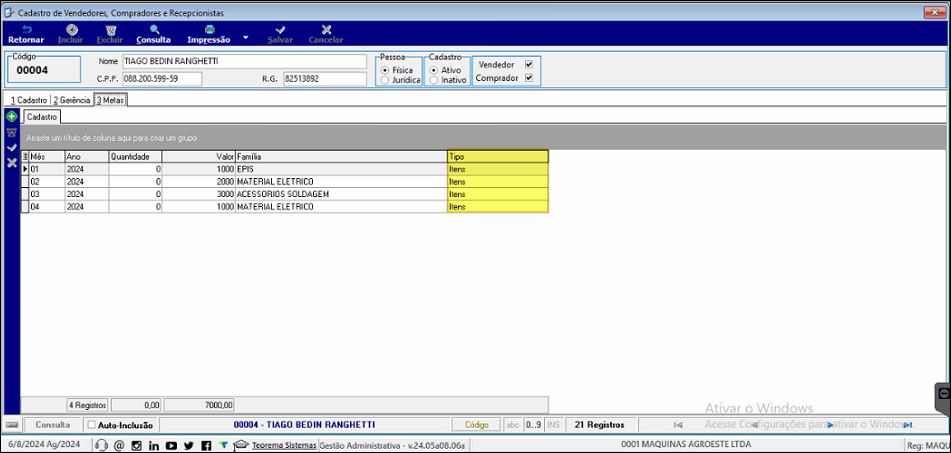Open the Consulta search tool
951x453 pixels.
pyautogui.click(x=153, y=35)
